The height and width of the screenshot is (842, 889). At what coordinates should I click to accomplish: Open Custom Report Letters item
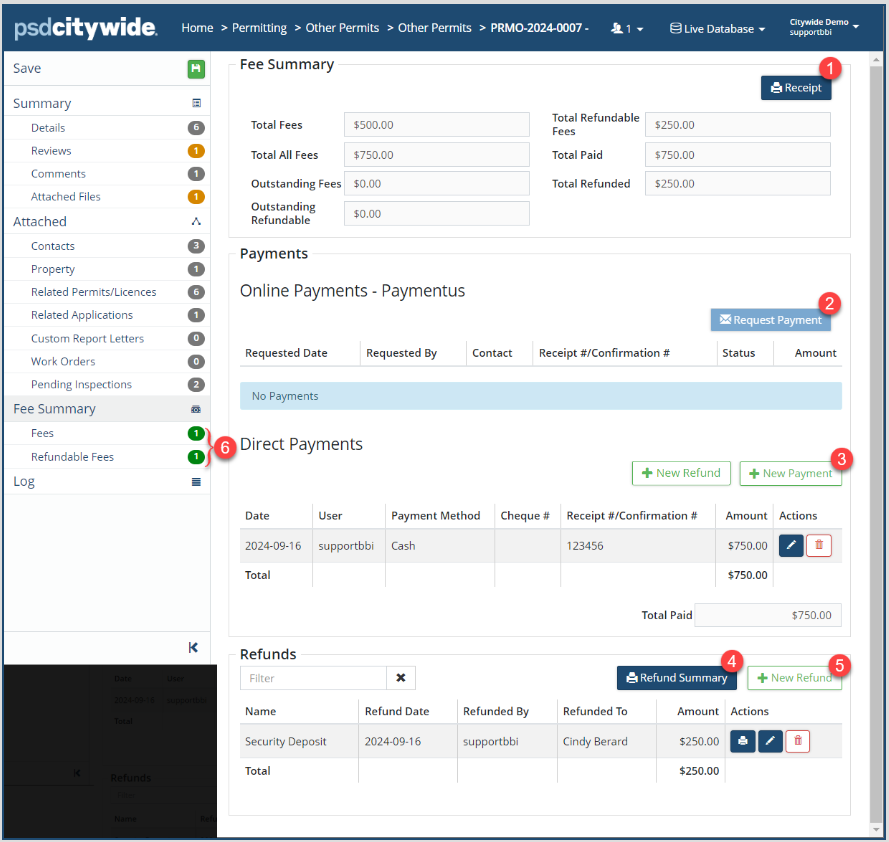pyautogui.click(x=87, y=339)
